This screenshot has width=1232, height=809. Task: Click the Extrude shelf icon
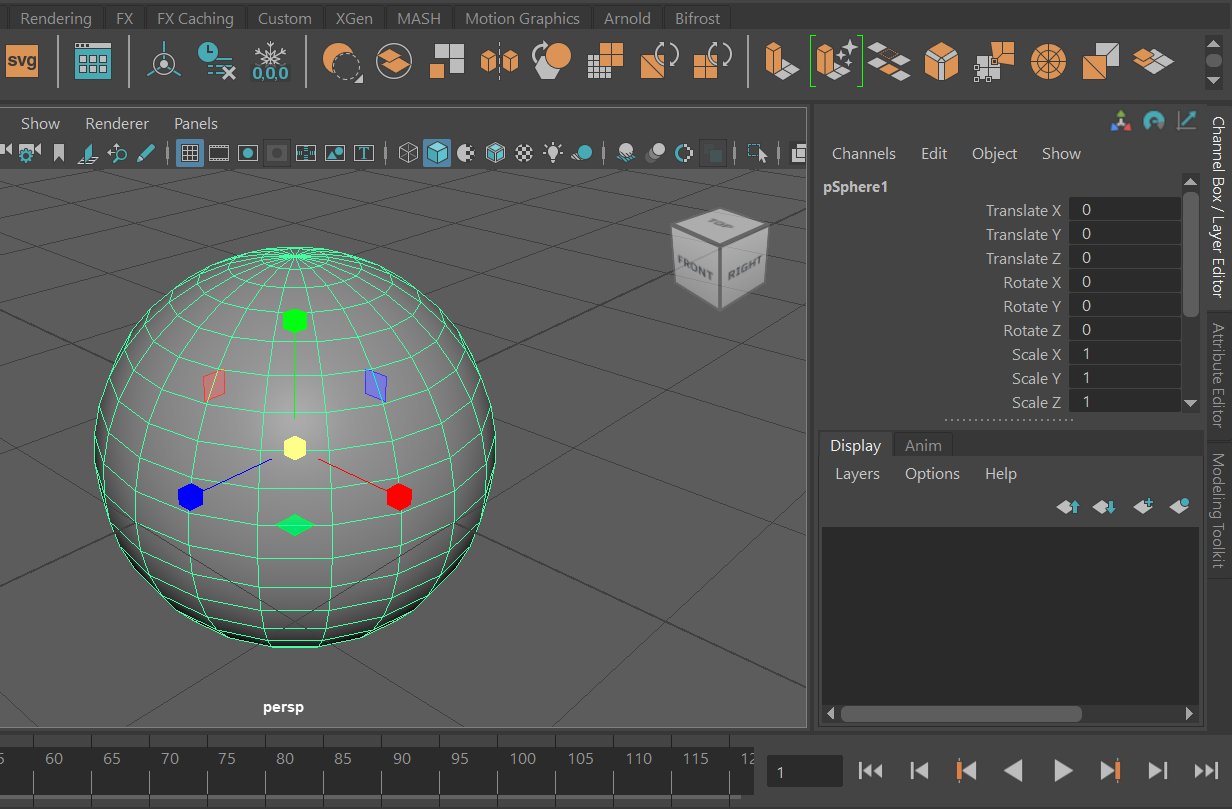click(x=781, y=61)
